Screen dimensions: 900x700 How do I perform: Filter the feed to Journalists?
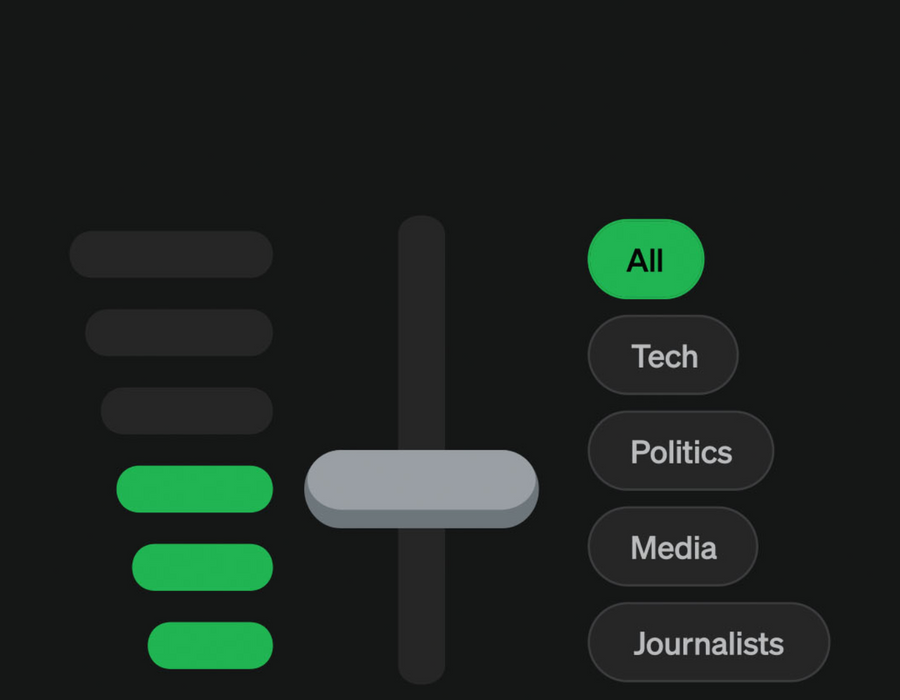tap(708, 643)
